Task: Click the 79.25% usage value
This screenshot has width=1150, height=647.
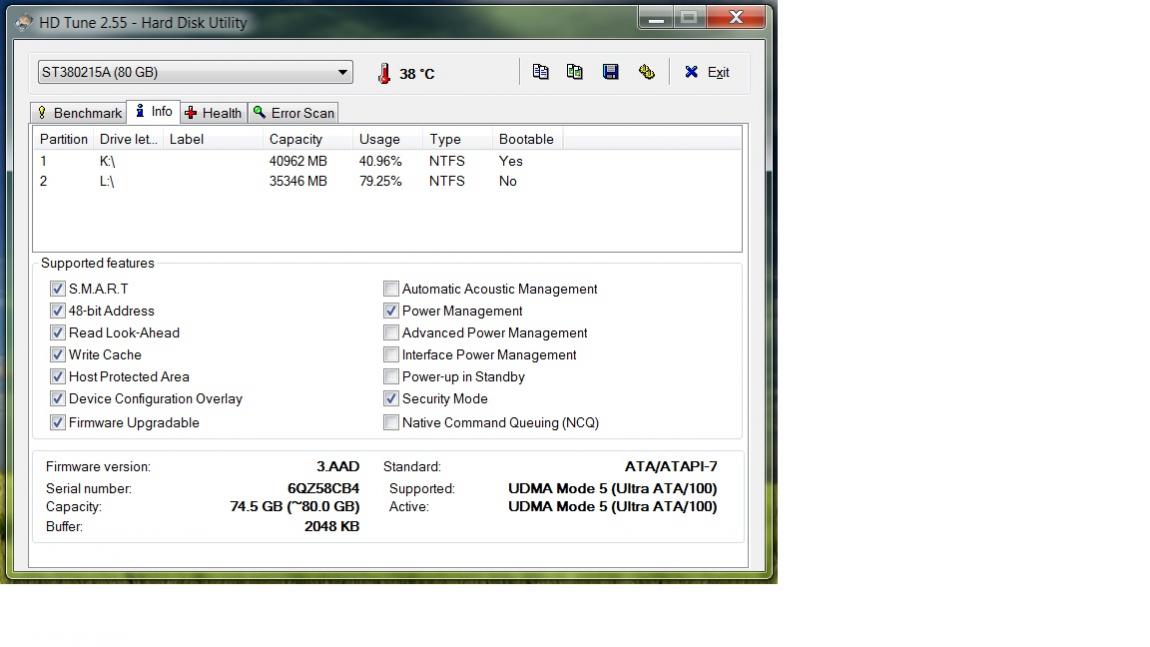Action: (380, 181)
